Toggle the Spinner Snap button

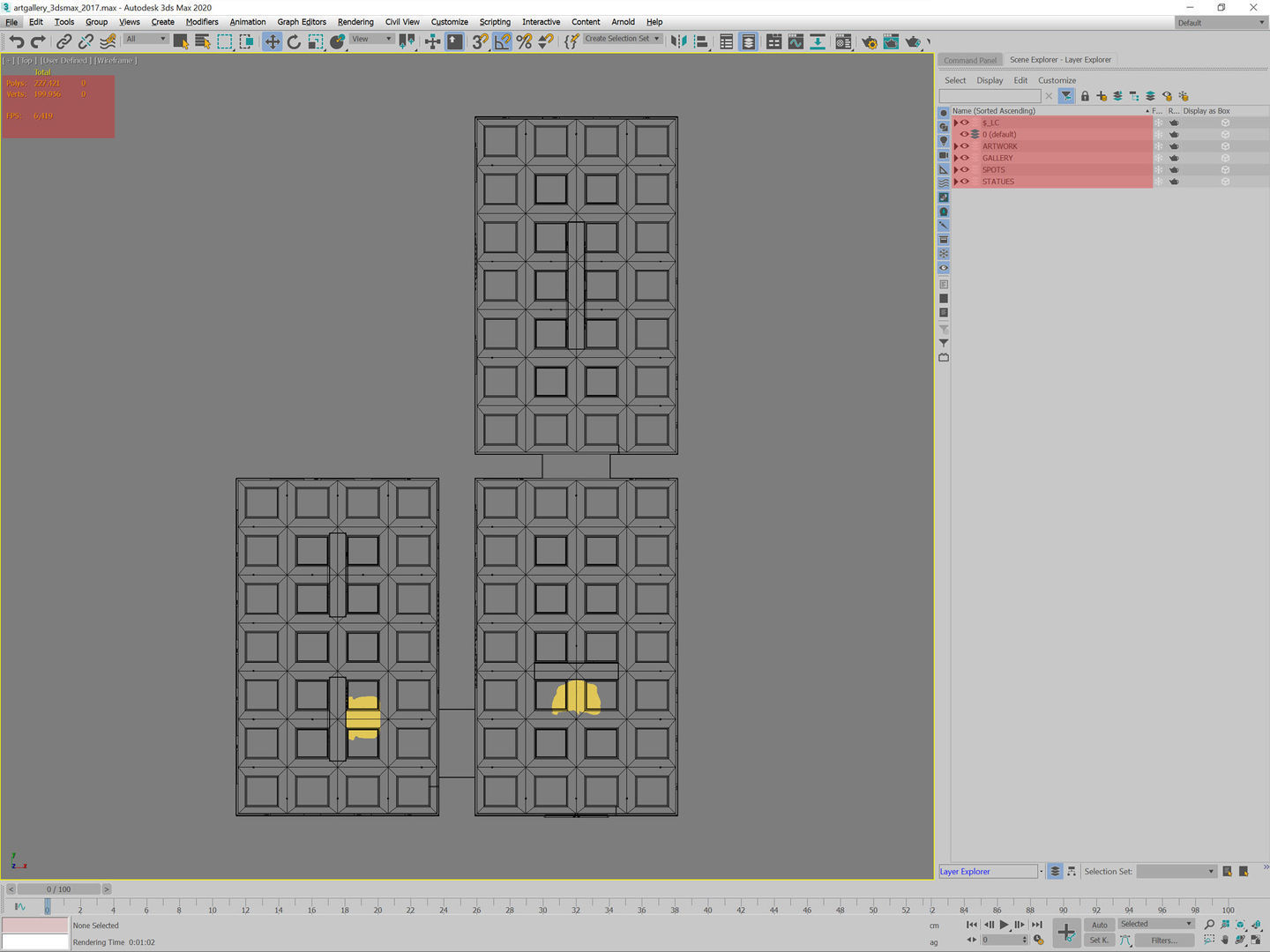pyautogui.click(x=546, y=41)
